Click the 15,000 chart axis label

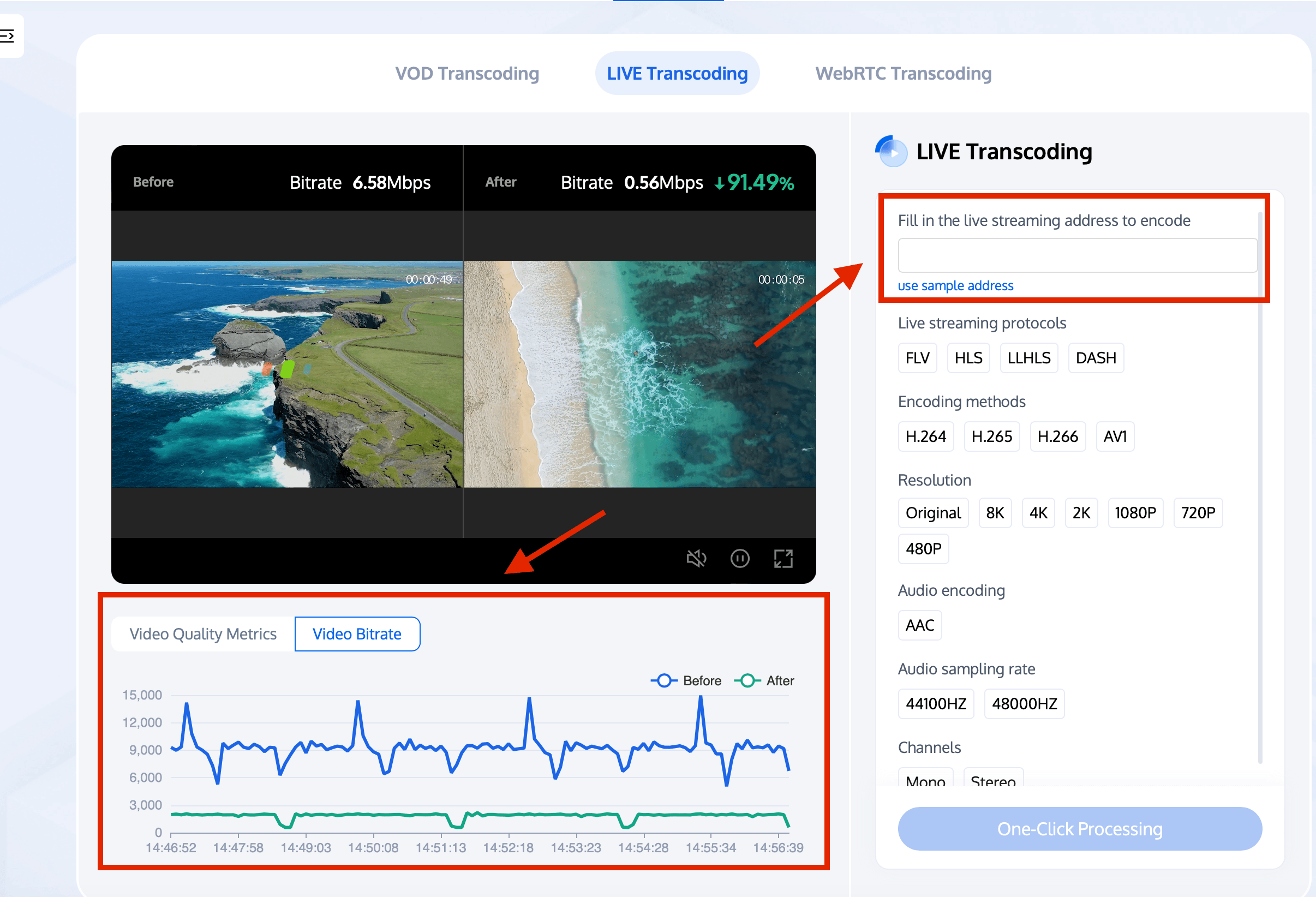[142, 695]
